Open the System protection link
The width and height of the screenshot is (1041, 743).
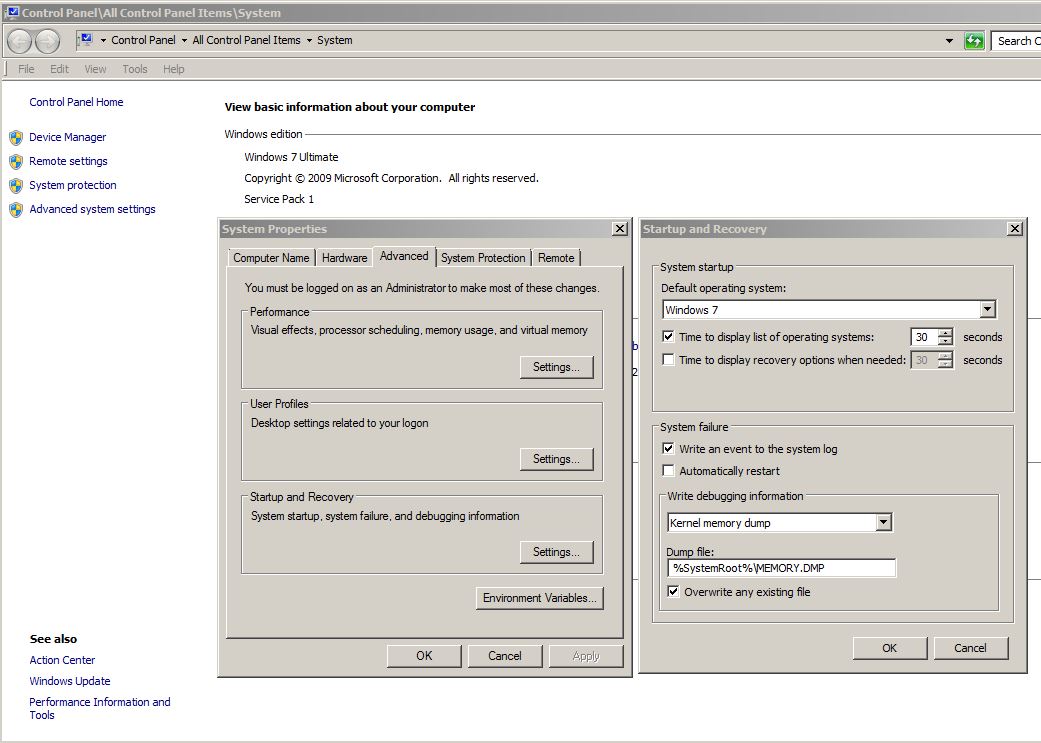[x=73, y=185]
